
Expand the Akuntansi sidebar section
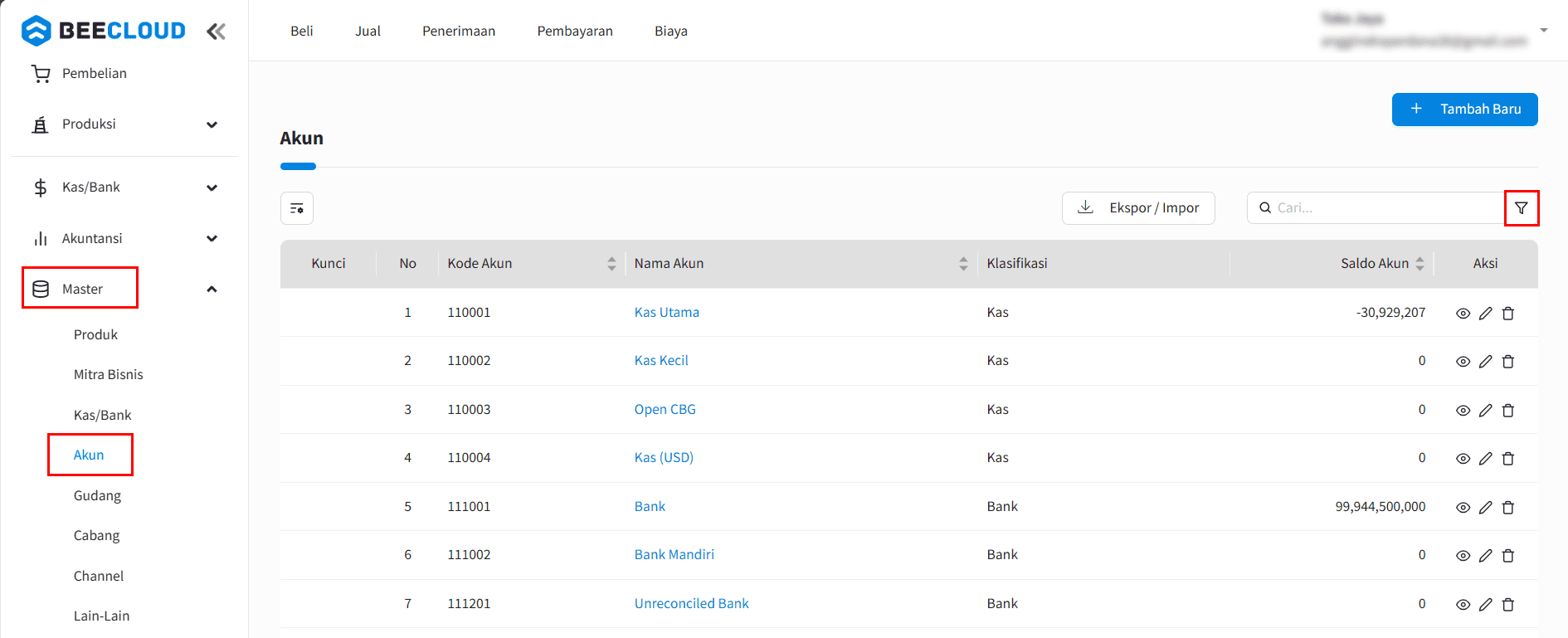coord(212,239)
